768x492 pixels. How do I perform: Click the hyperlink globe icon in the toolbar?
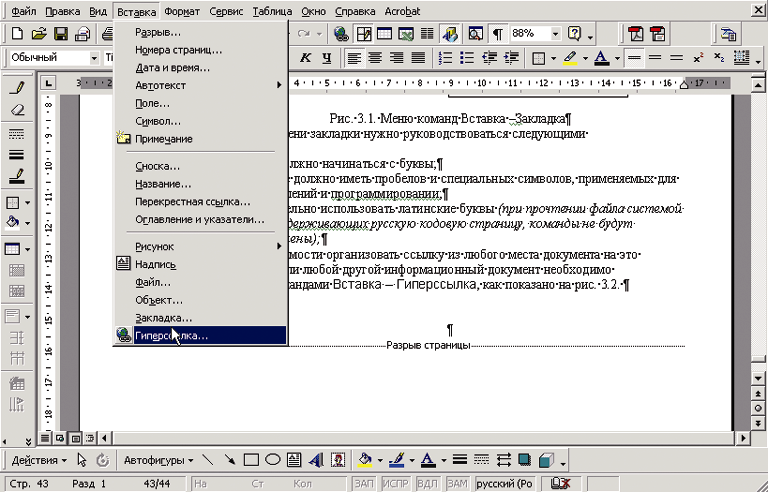click(x=341, y=34)
